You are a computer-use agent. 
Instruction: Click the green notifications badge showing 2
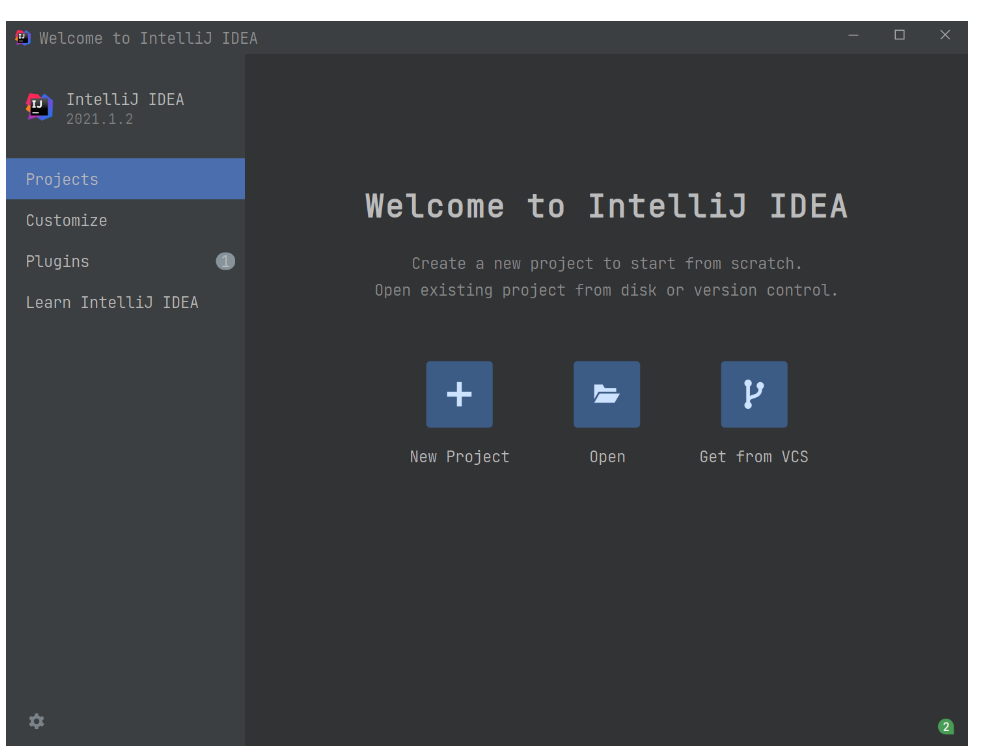(x=945, y=727)
